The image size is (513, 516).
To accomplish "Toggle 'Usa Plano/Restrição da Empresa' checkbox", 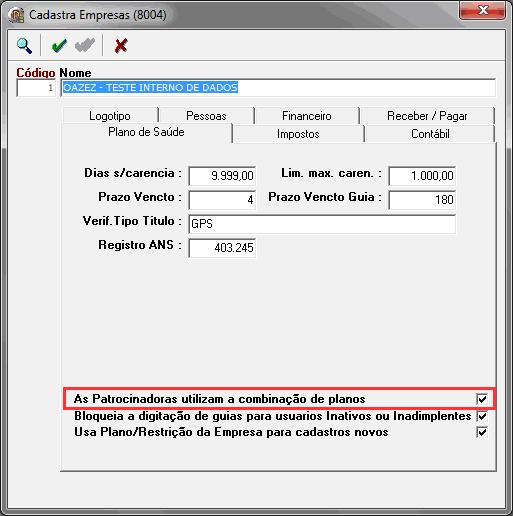I will [x=482, y=432].
